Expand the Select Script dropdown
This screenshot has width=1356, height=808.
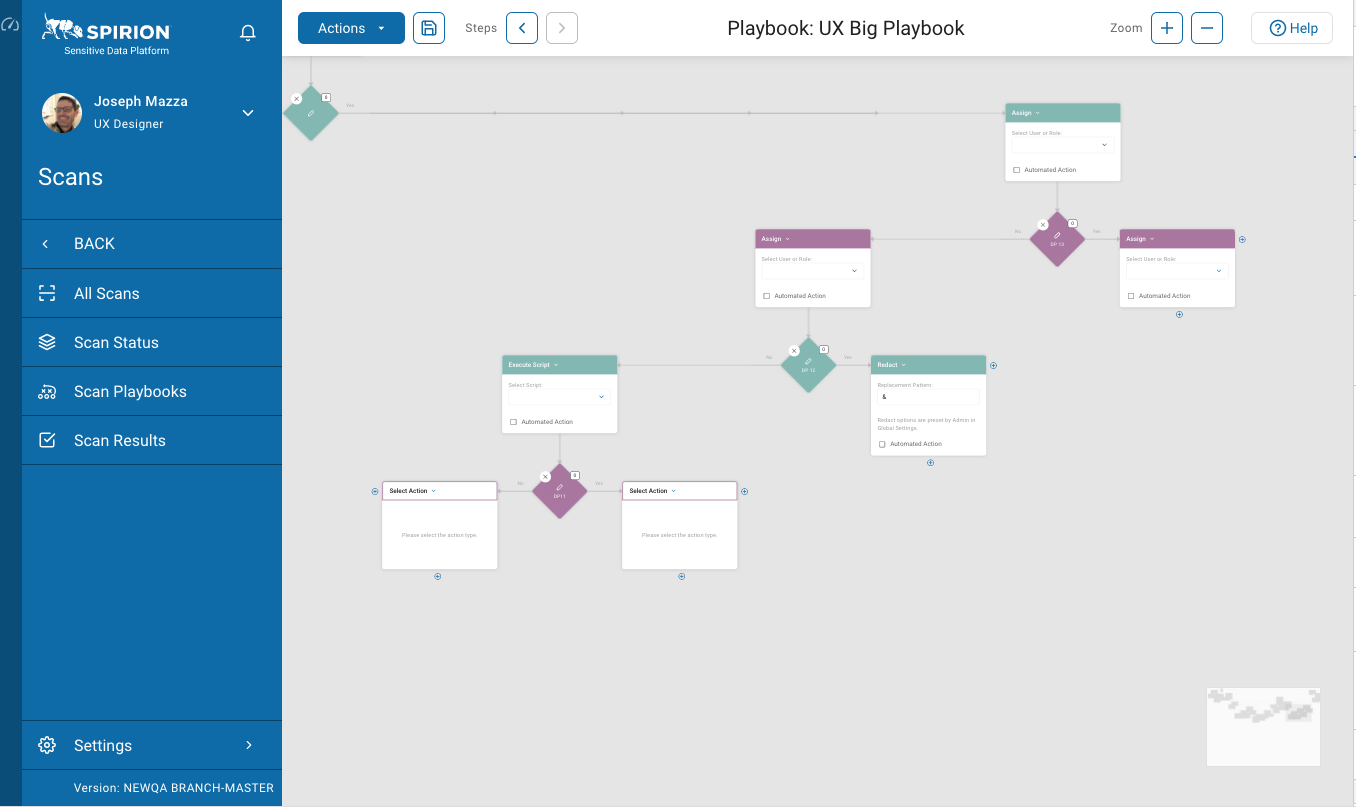(559, 397)
